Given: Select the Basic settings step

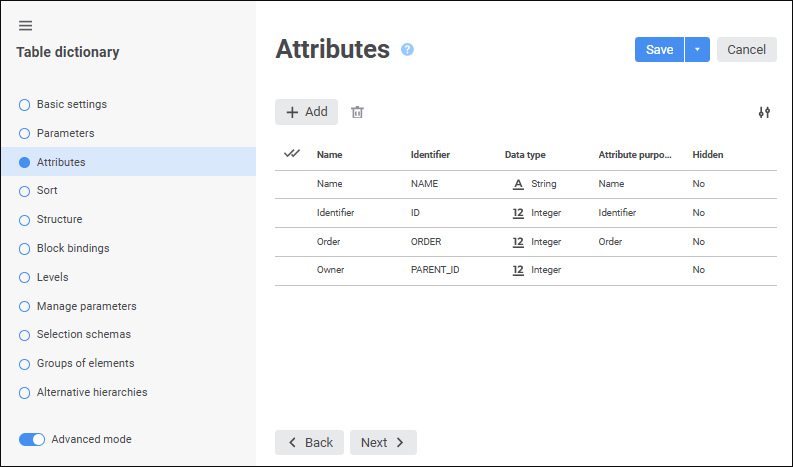Looking at the screenshot, I should coord(71,104).
